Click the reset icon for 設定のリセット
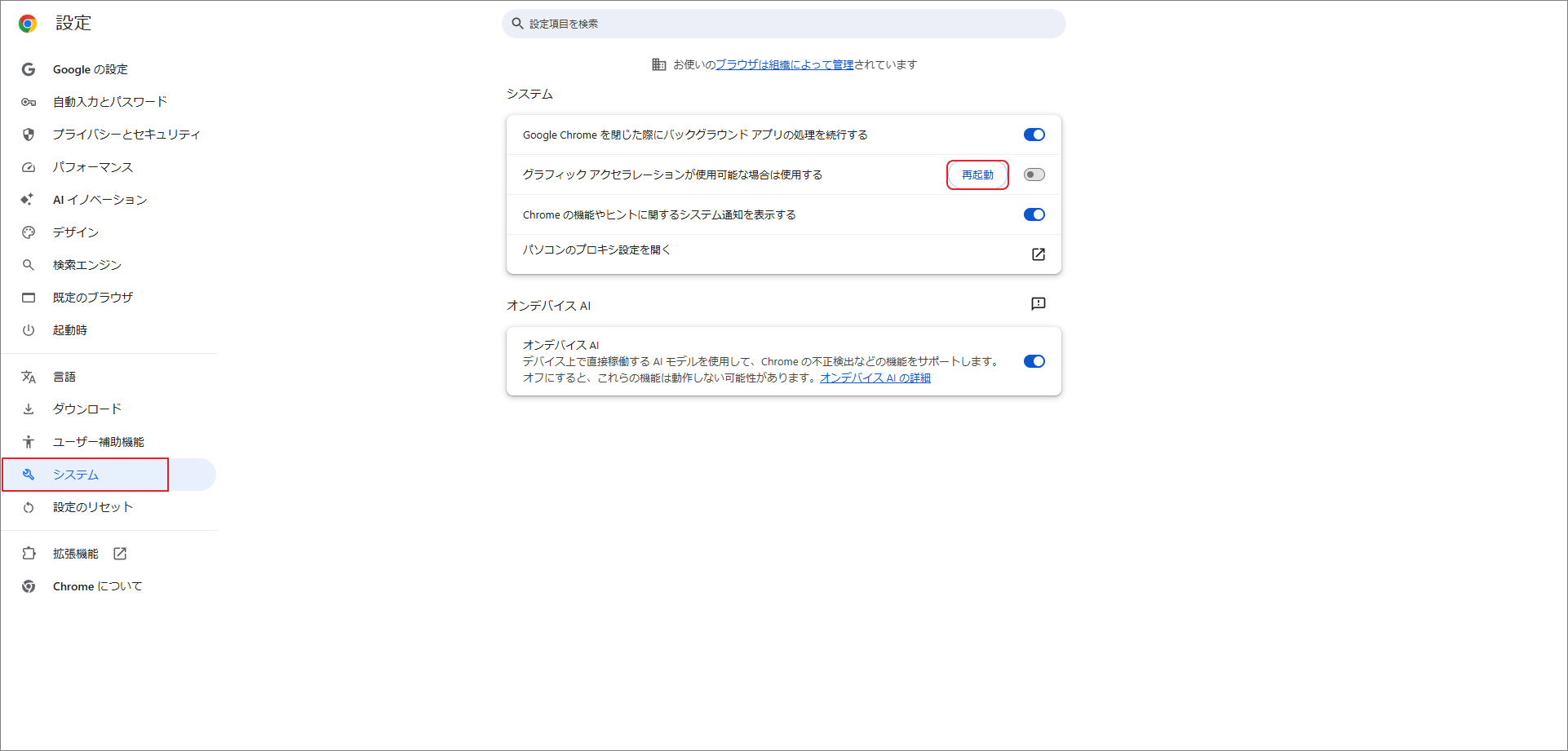The image size is (1568, 751). [x=29, y=507]
